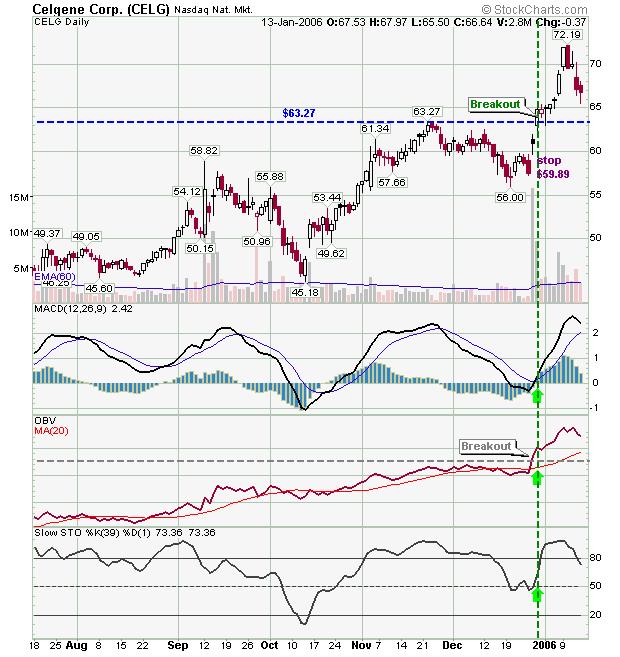This screenshot has height=657, width=620.
Task: Click the '65' price axis label
Action: pyautogui.click(x=595, y=106)
